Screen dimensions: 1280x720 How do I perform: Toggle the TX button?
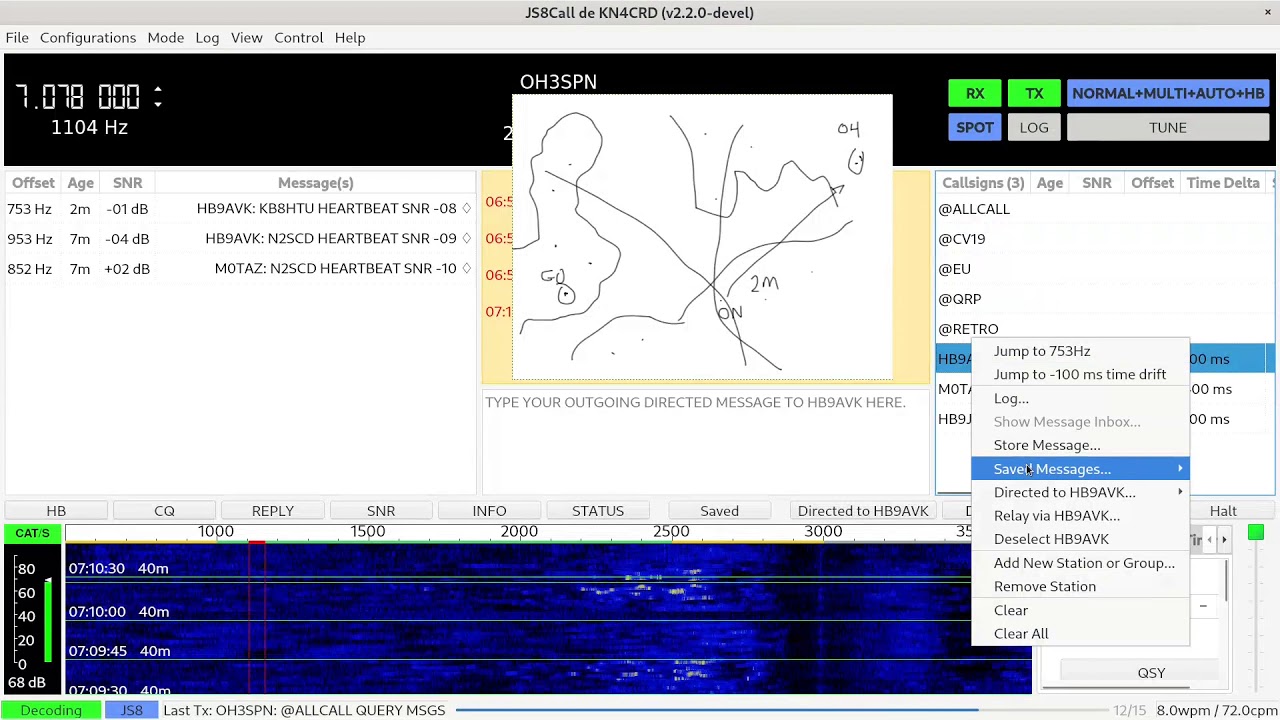click(1034, 93)
